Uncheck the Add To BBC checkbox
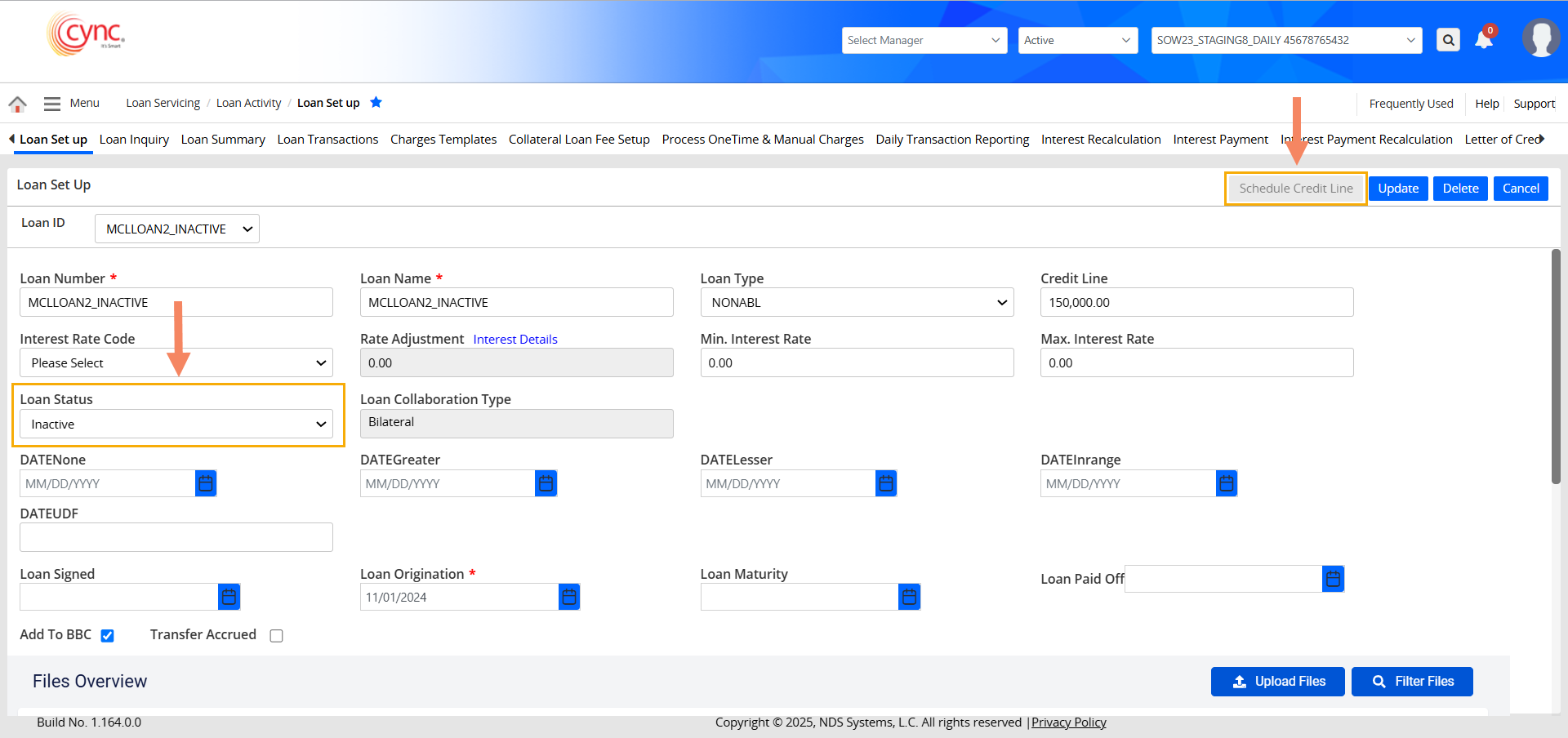1568x738 pixels. (107, 636)
